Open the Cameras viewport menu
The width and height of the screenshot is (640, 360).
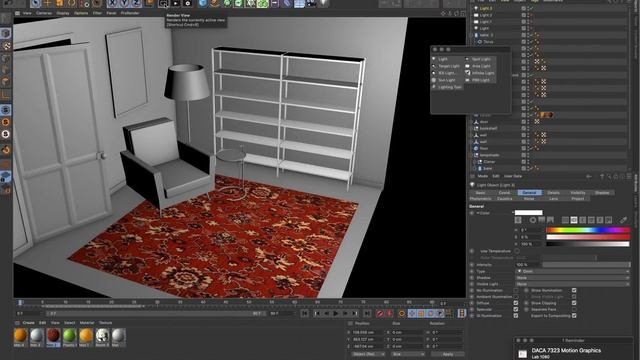[44, 13]
